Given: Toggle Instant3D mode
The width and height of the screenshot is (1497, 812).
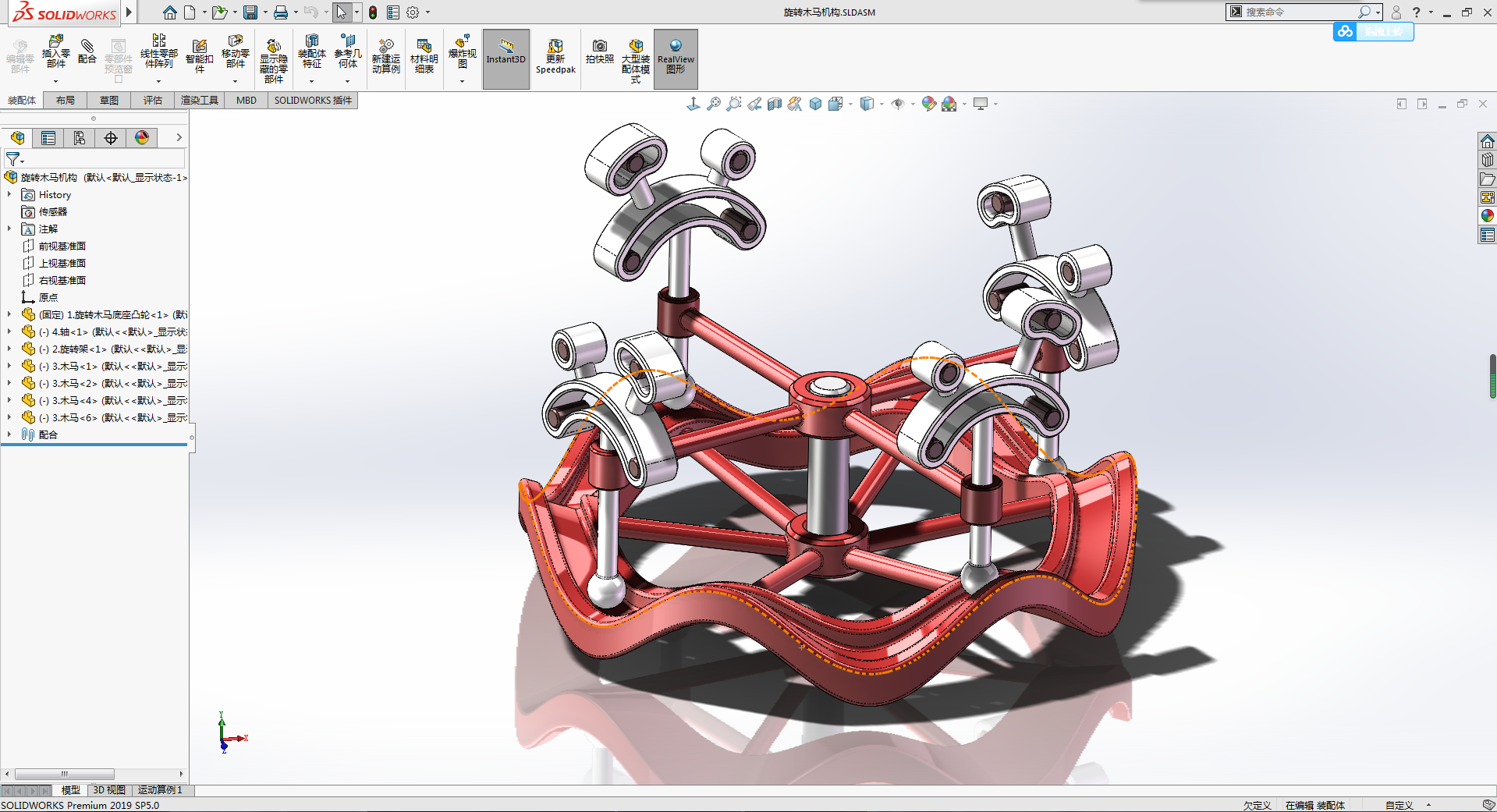Looking at the screenshot, I should [506, 59].
